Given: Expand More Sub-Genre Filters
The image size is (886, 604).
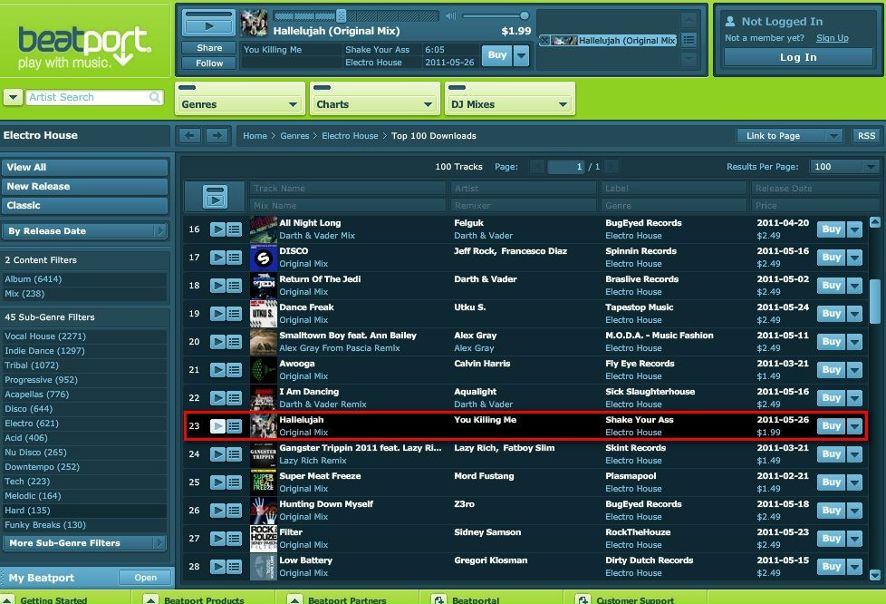Looking at the screenshot, I should [85, 544].
